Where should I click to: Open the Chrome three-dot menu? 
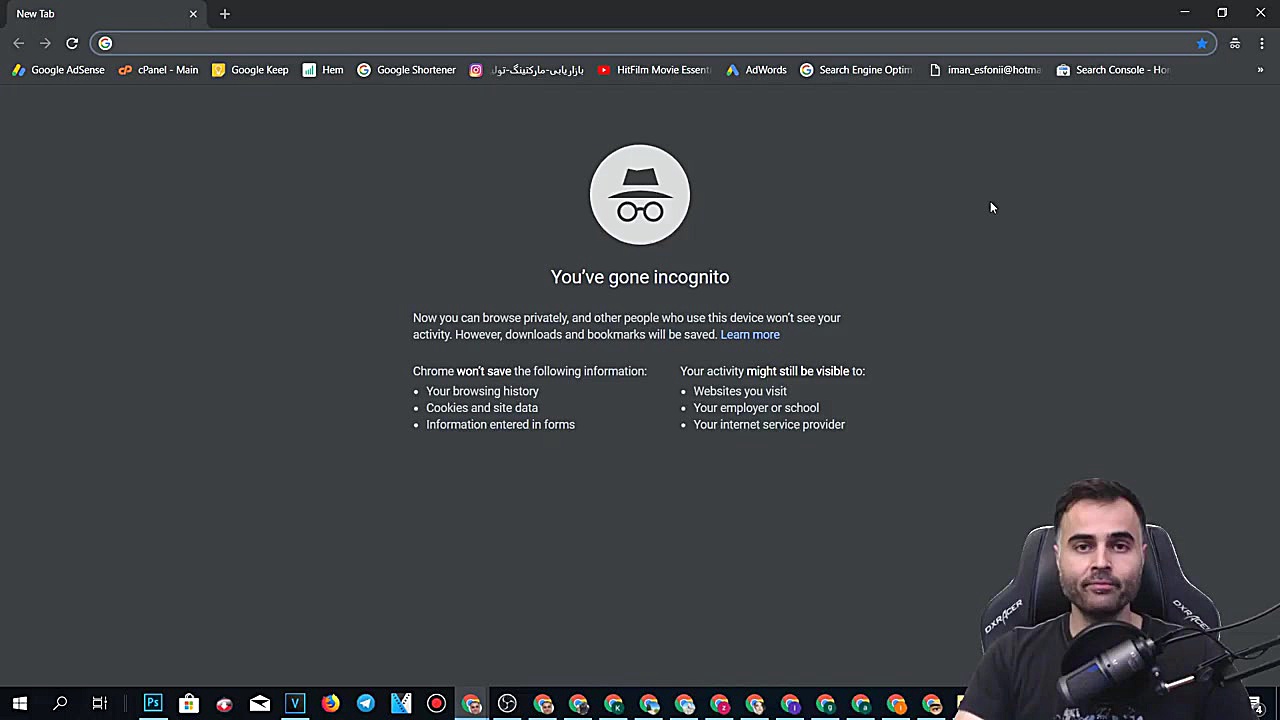tap(1262, 43)
